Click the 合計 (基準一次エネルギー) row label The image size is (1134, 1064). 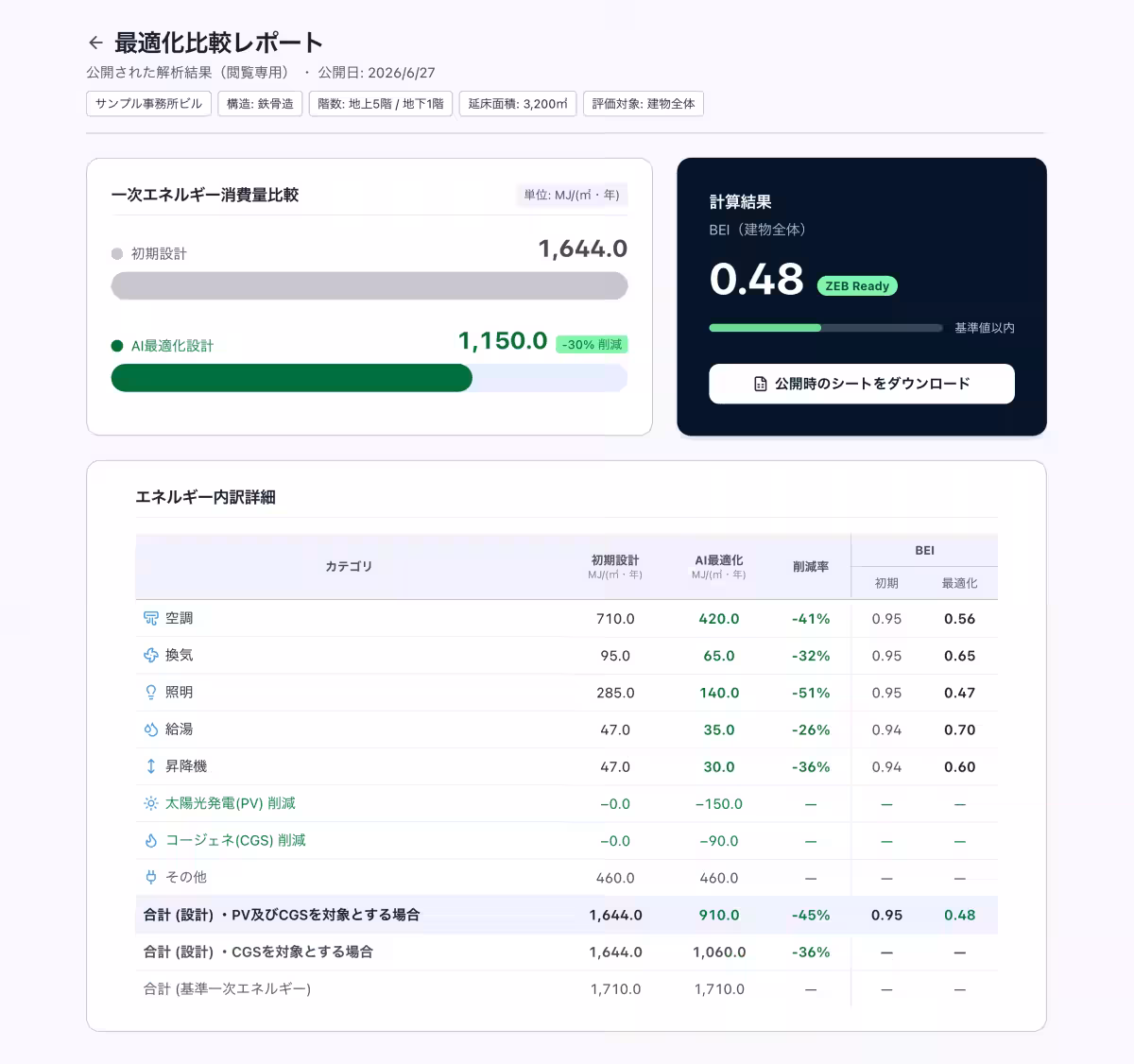227,988
